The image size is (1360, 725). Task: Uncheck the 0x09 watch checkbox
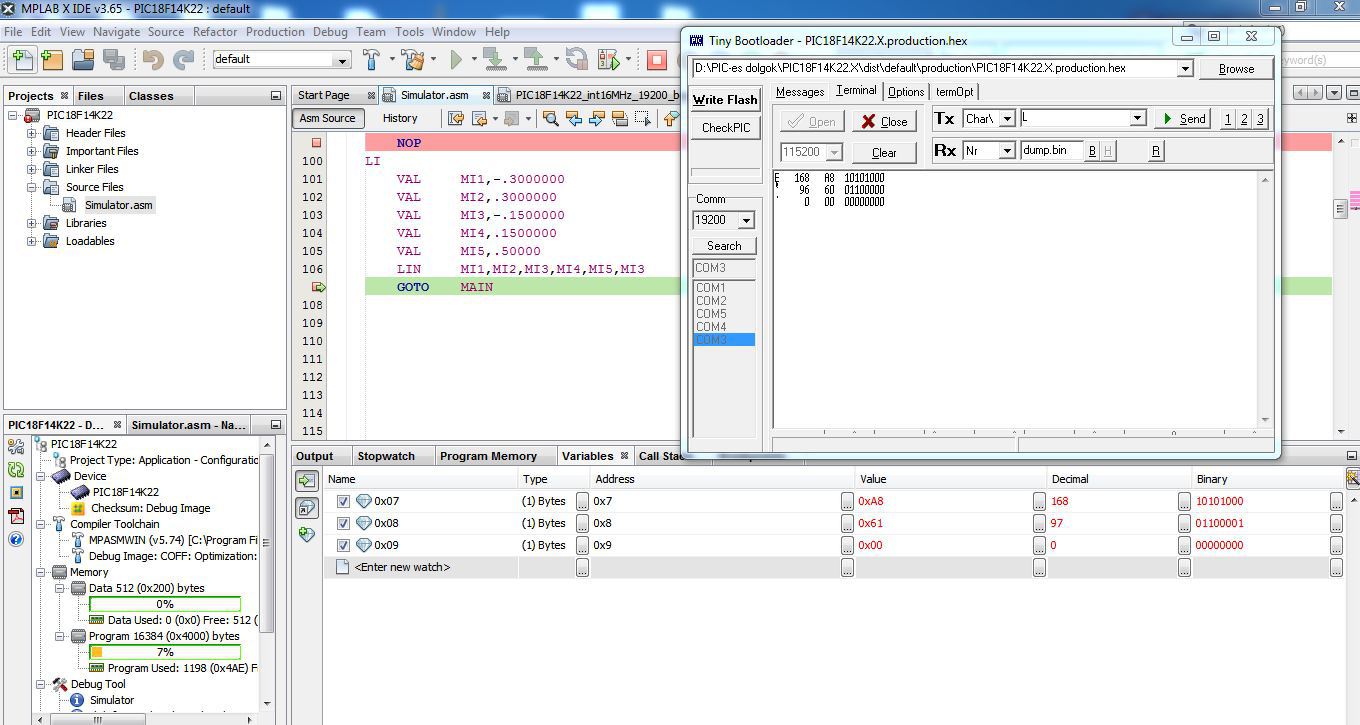point(343,545)
